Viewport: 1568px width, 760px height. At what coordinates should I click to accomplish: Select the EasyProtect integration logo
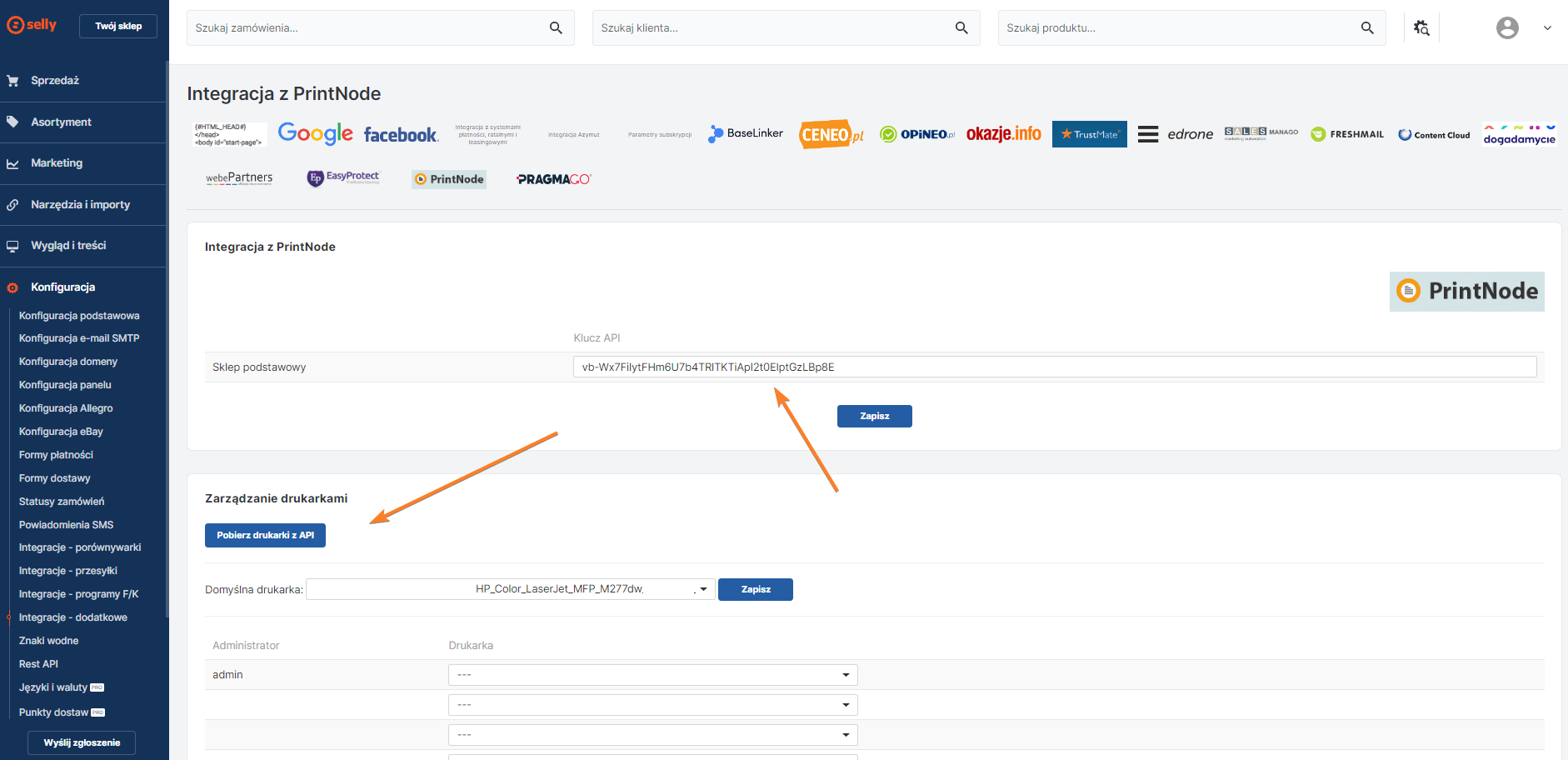(343, 178)
